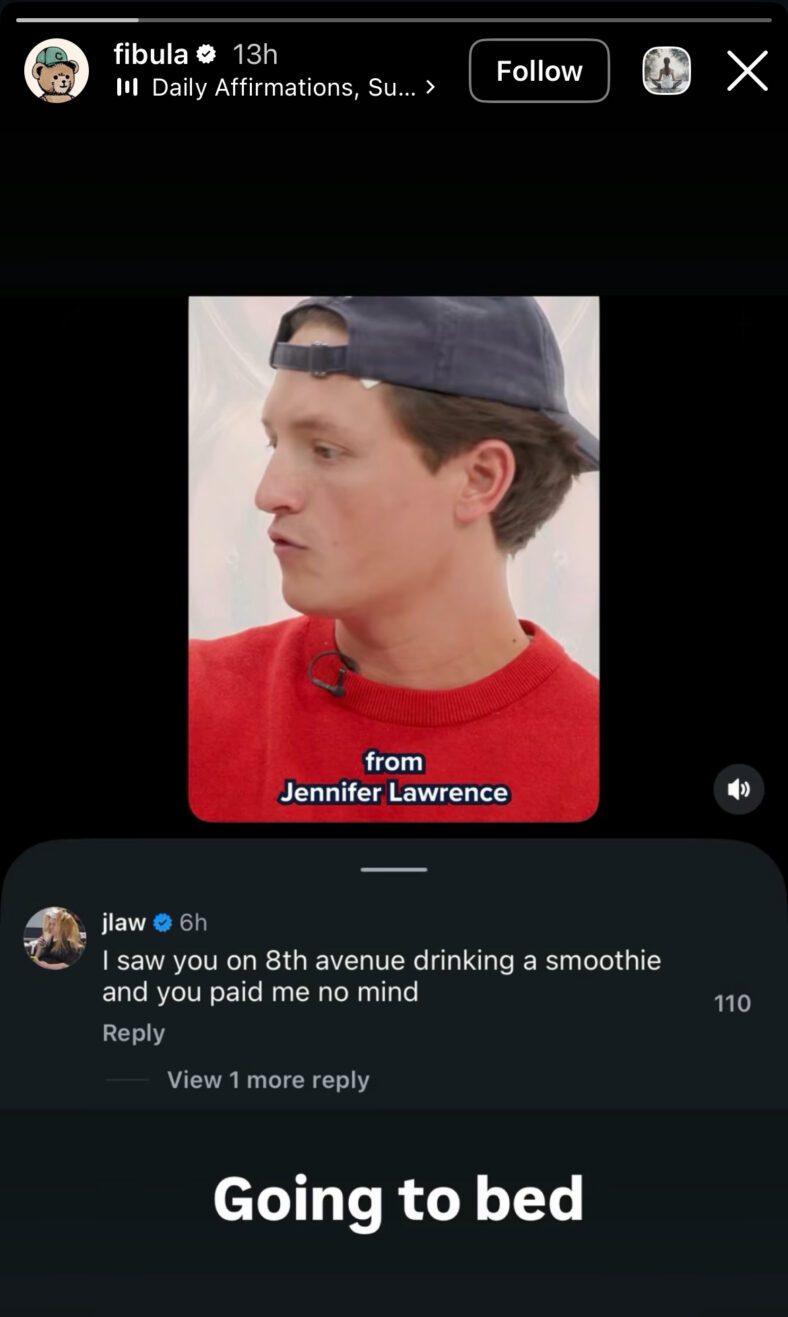This screenshot has width=788, height=1317.
Task: Close the story with the X
Action: (x=747, y=71)
